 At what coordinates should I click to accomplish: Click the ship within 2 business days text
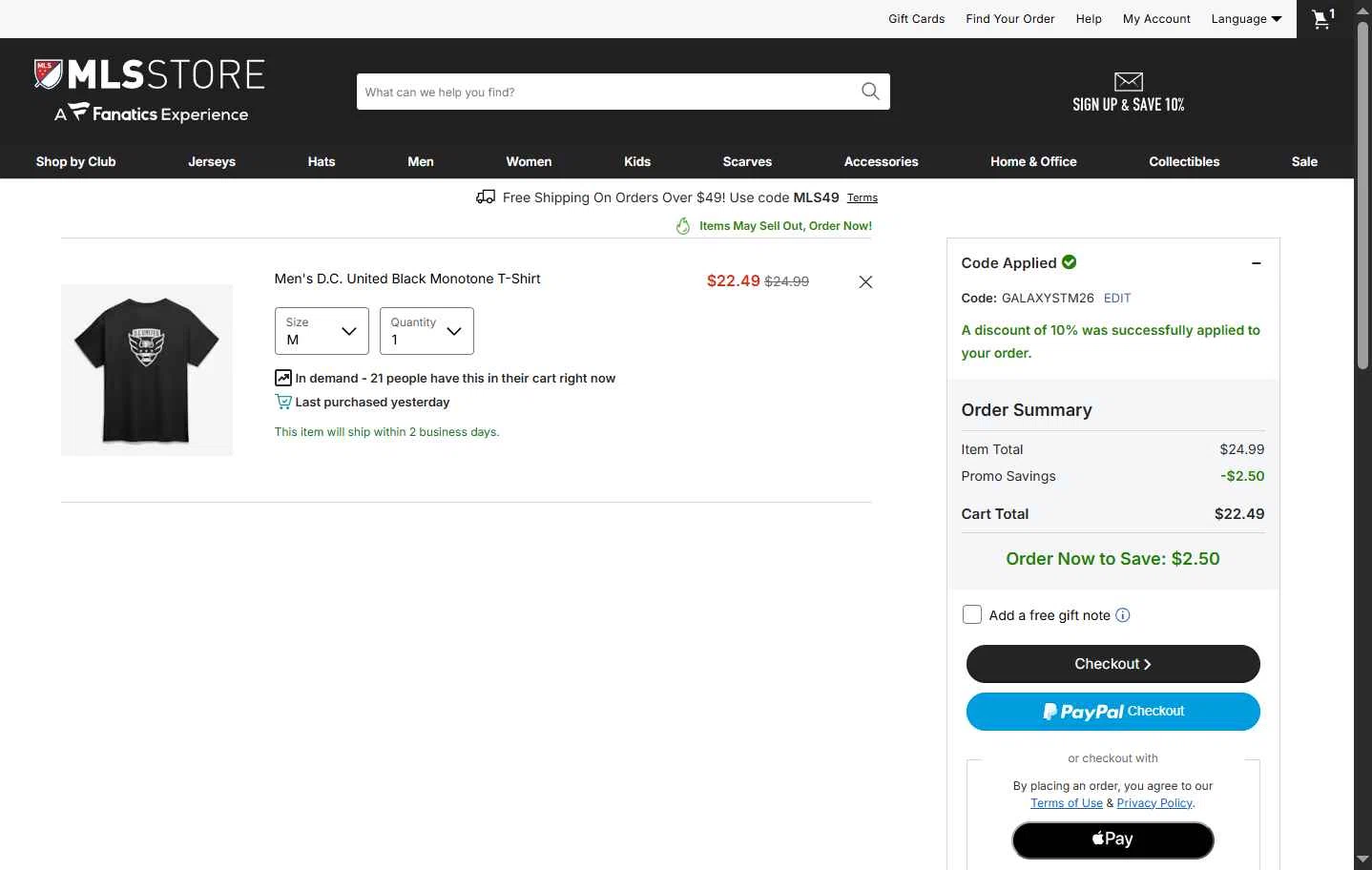point(386,432)
